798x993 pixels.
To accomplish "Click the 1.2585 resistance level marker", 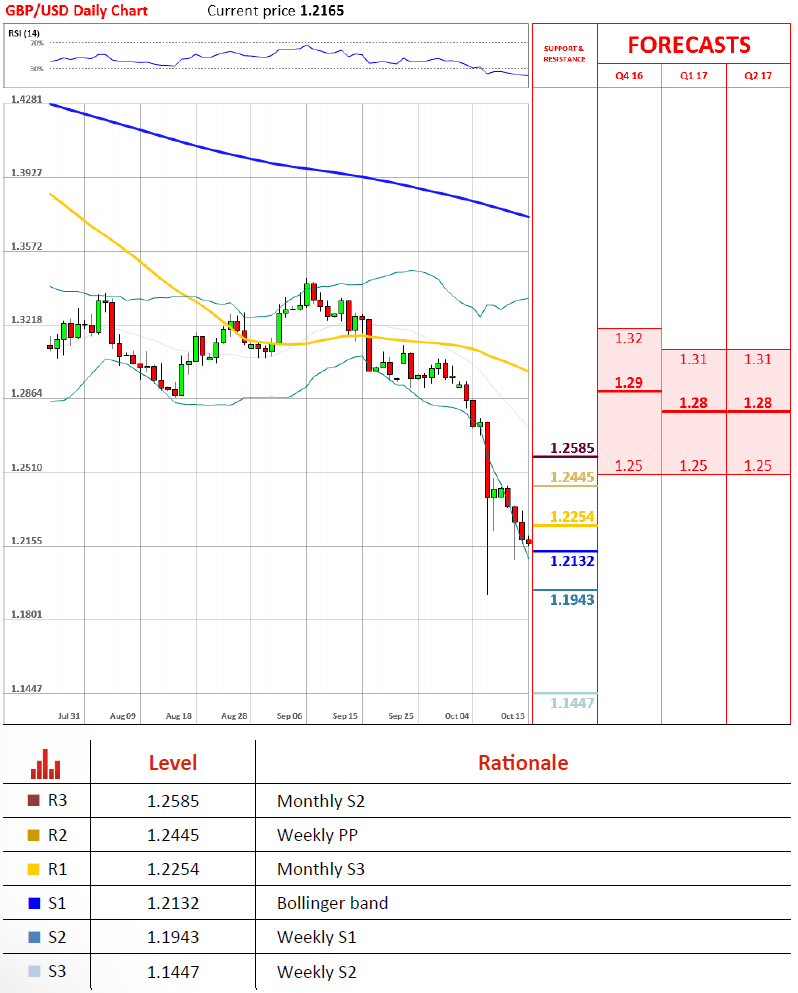I will pyautogui.click(x=572, y=448).
